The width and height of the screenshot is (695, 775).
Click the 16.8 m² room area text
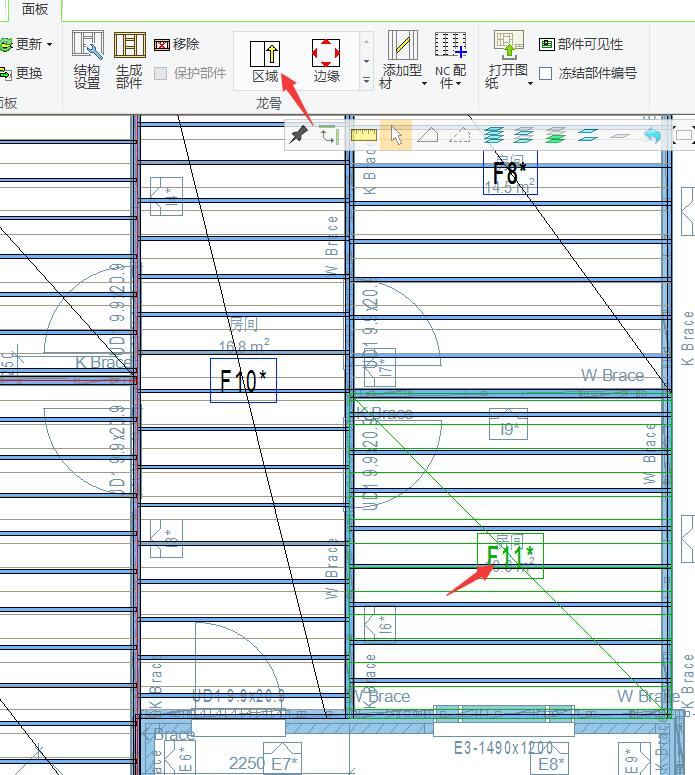coord(244,346)
